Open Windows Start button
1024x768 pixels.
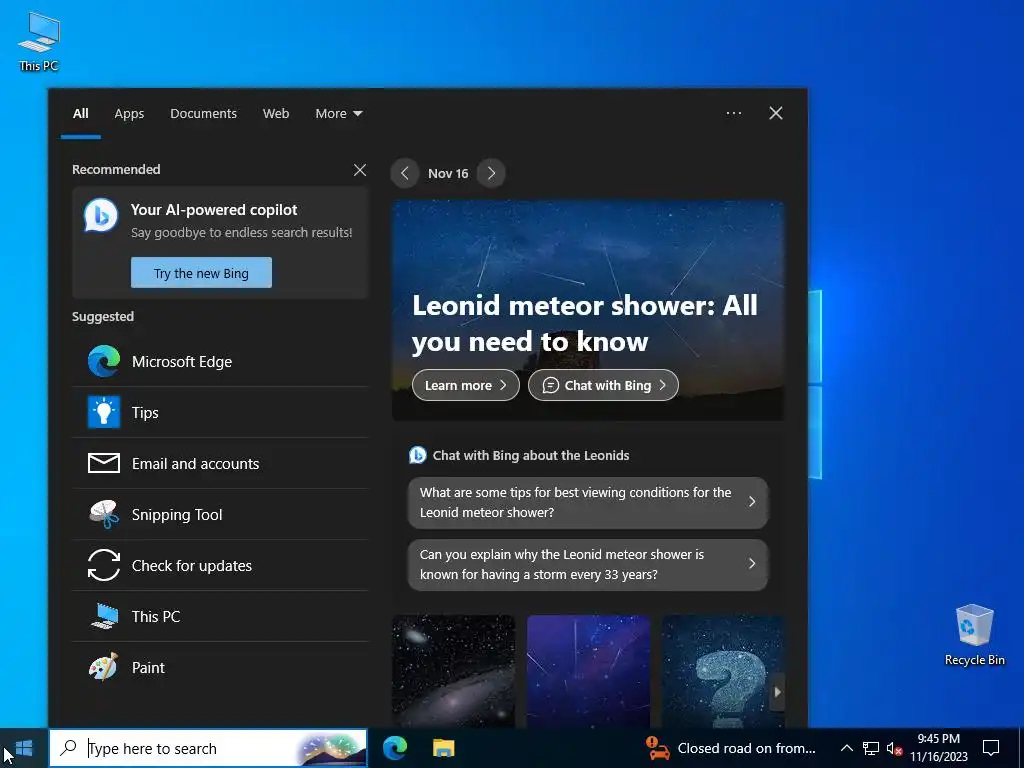pyautogui.click(x=24, y=748)
